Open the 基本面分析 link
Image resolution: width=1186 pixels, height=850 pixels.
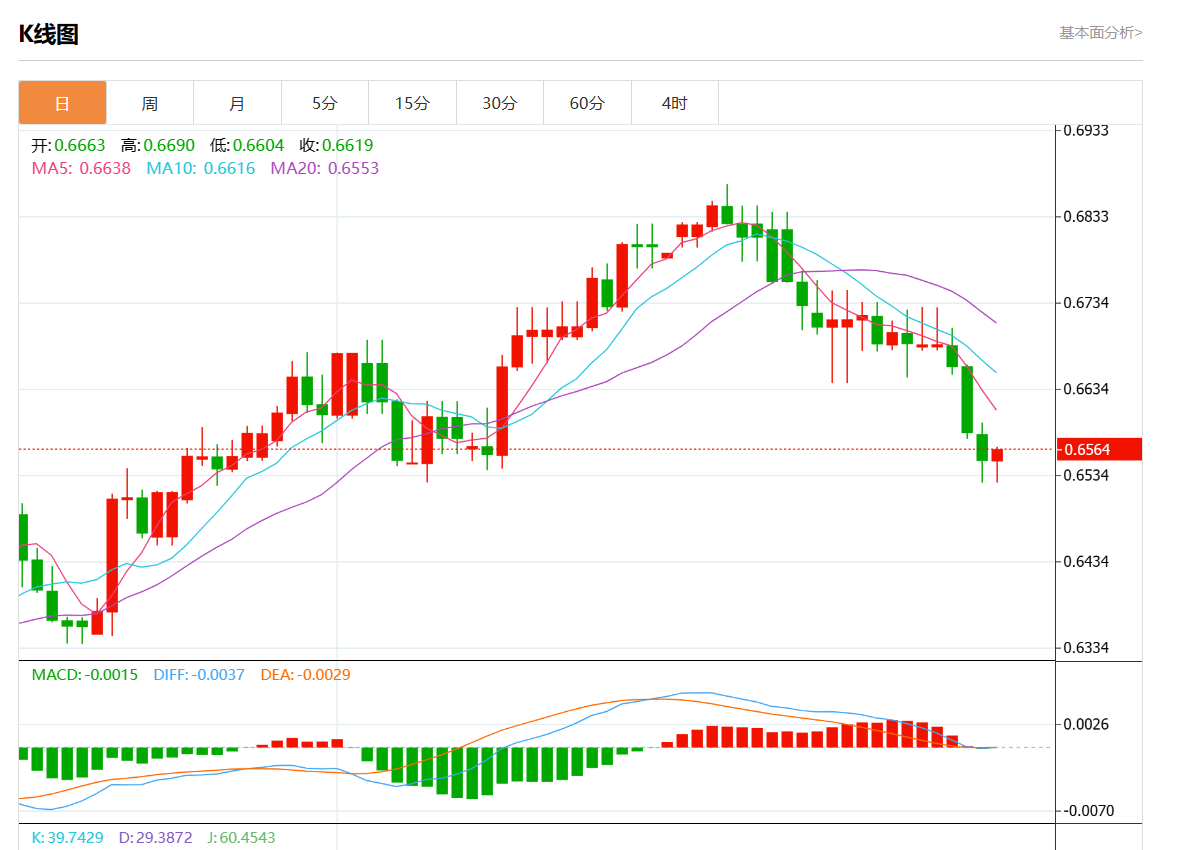point(1100,33)
